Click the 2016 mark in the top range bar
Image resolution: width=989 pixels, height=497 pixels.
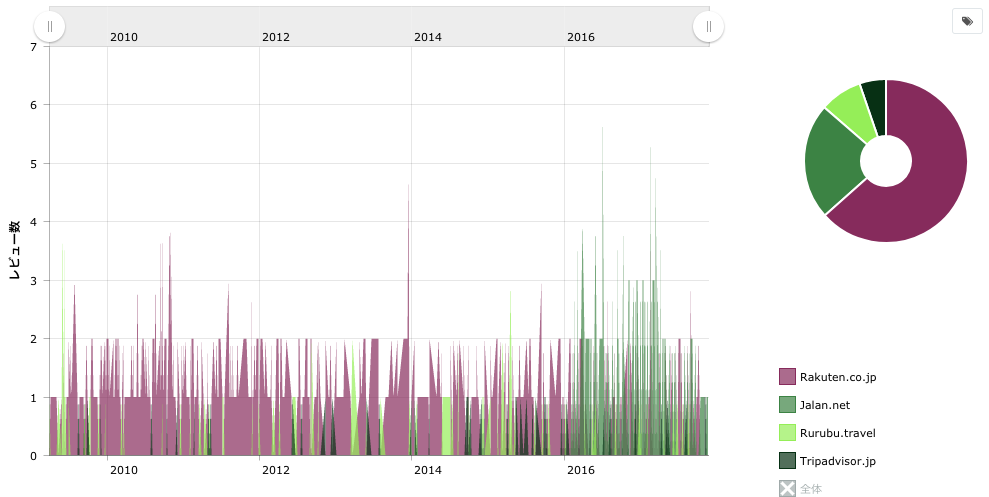pyautogui.click(x=581, y=37)
